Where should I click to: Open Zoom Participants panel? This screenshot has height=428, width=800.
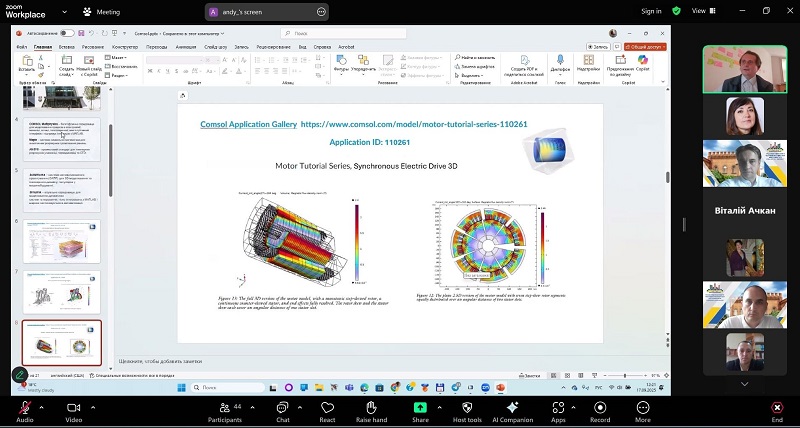click(224, 411)
